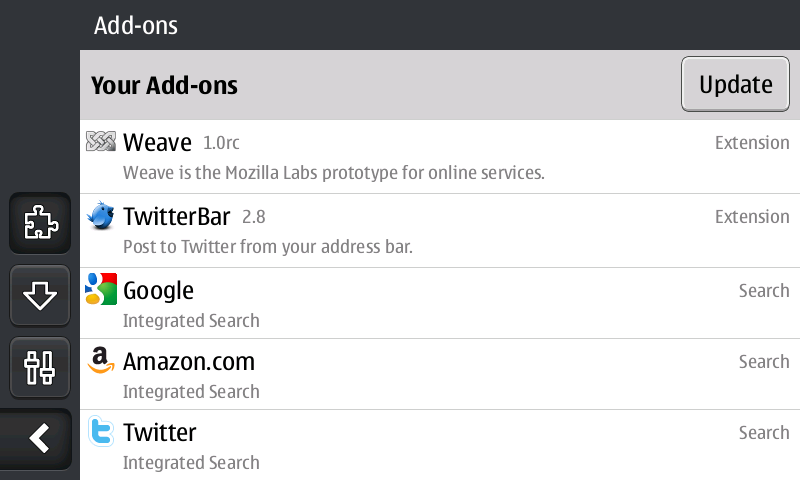The image size is (800, 480).
Task: Click the Extension label on Weave row
Action: coord(752,143)
